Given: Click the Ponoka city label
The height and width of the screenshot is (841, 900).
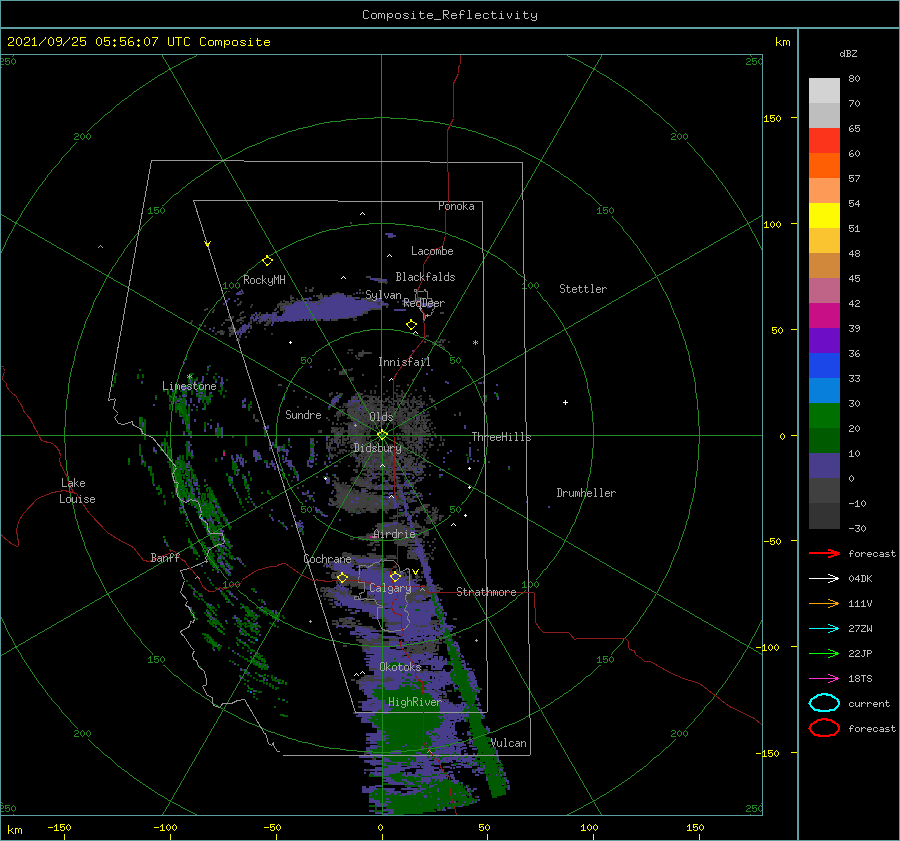Looking at the screenshot, I should pyautogui.click(x=456, y=206).
